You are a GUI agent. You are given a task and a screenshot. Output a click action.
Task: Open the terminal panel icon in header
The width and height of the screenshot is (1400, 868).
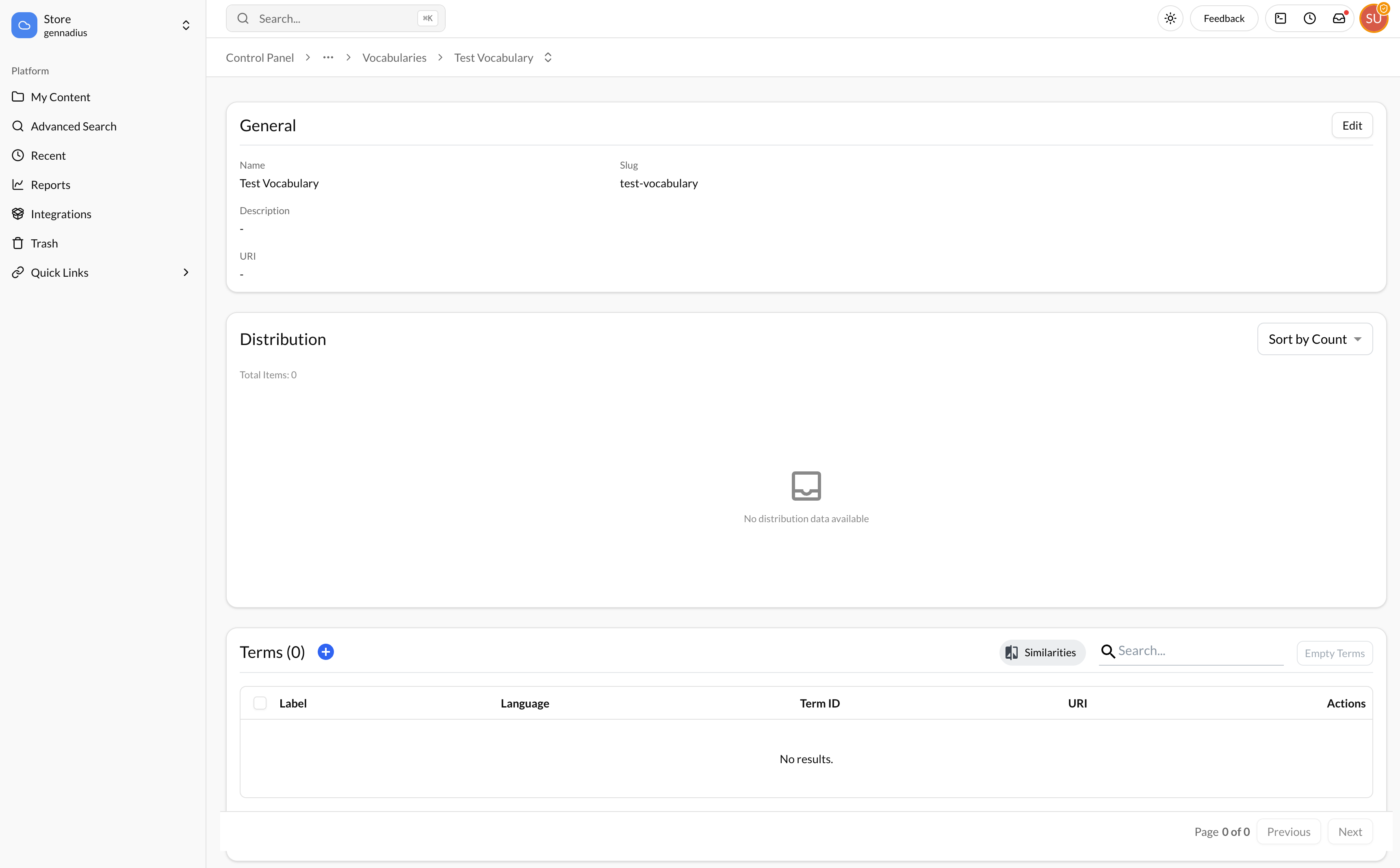click(x=1280, y=18)
